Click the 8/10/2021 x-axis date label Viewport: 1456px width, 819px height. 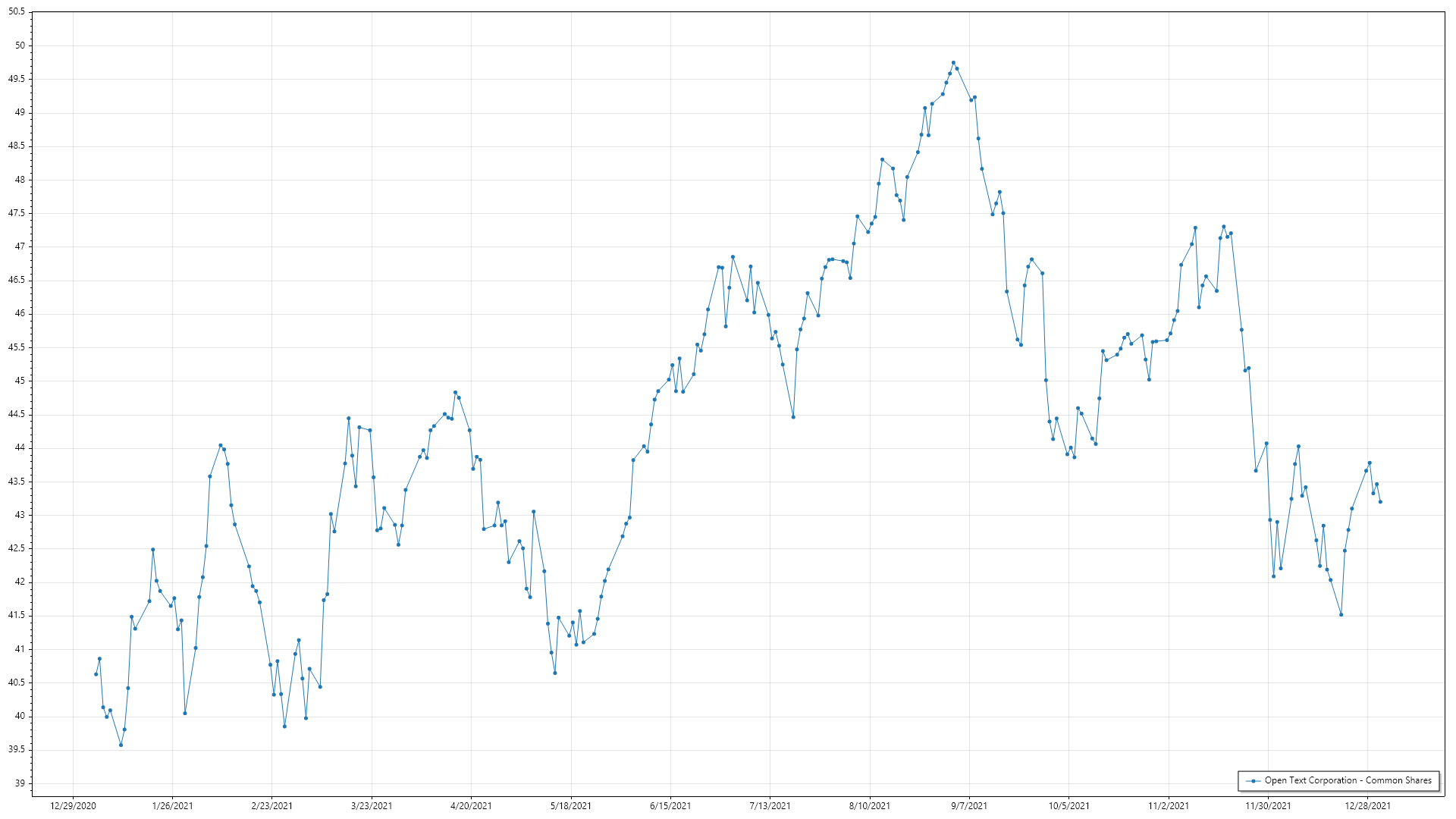[870, 805]
